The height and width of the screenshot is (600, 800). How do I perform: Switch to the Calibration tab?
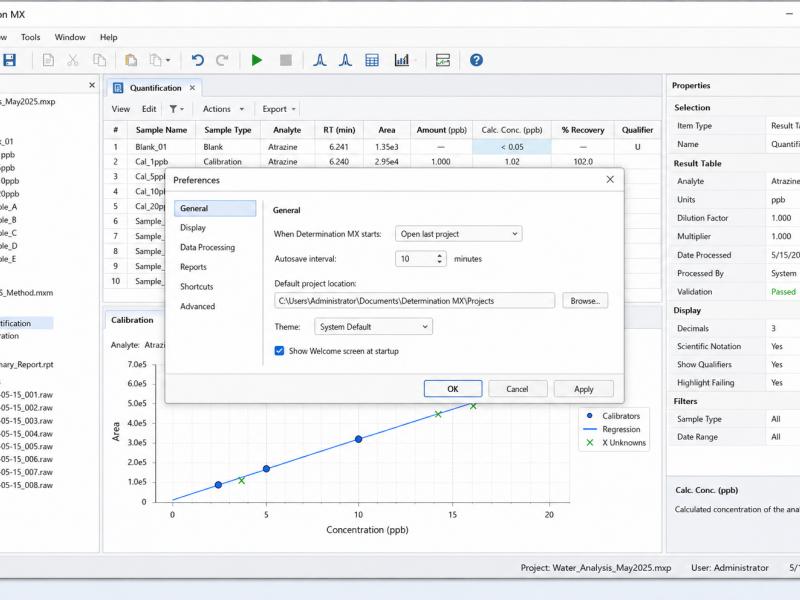pyautogui.click(x=132, y=320)
